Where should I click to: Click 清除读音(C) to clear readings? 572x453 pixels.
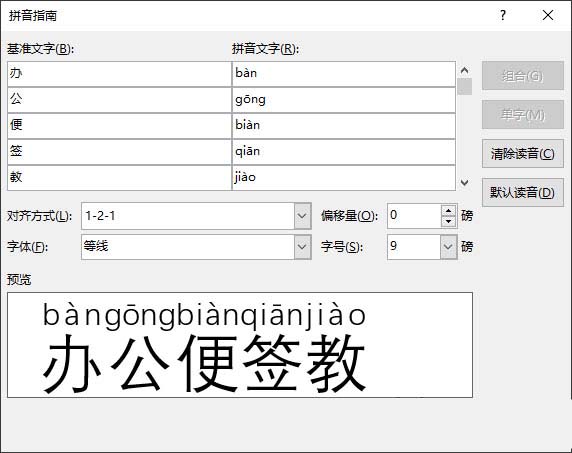point(523,154)
